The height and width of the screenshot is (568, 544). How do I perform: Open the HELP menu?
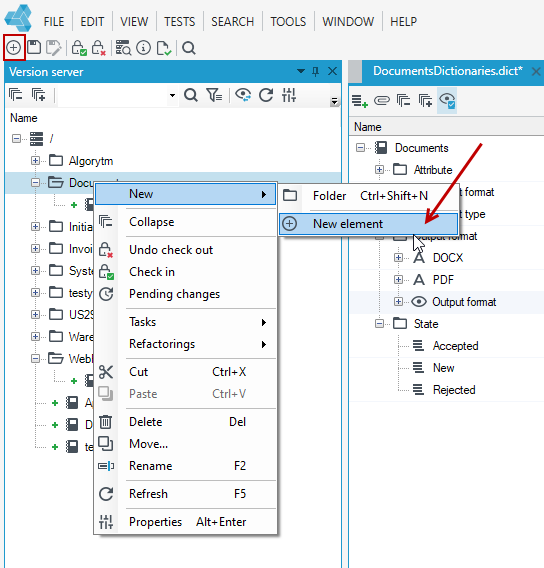[x=403, y=22]
